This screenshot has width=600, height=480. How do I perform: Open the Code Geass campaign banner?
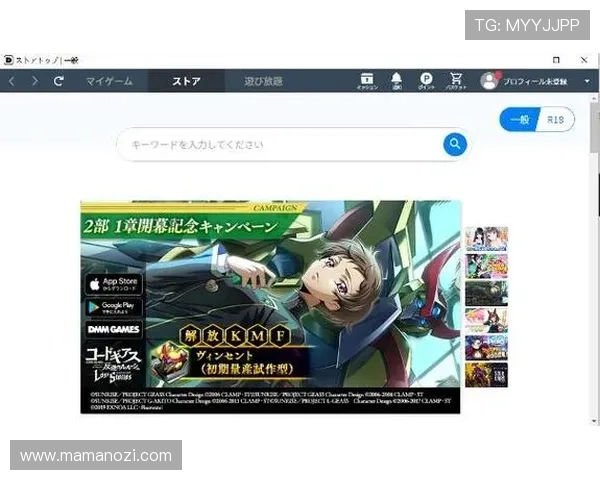[x=270, y=307]
